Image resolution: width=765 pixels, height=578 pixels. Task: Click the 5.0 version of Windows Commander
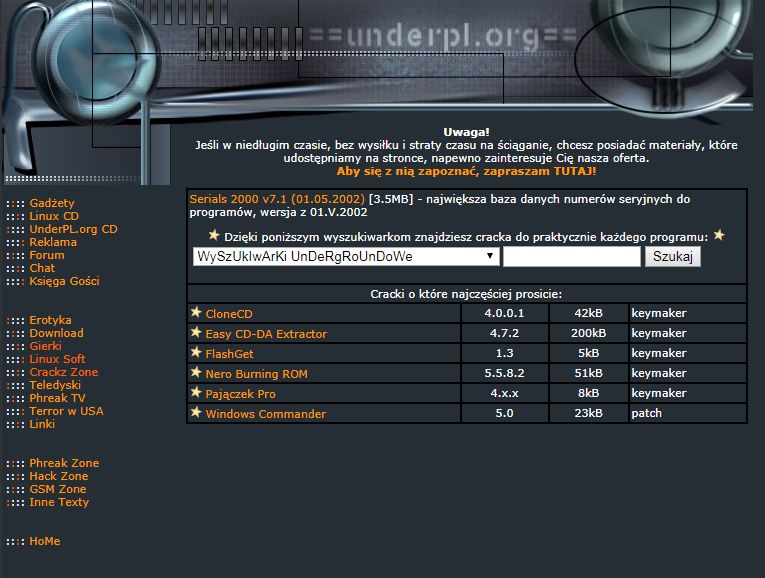point(504,413)
